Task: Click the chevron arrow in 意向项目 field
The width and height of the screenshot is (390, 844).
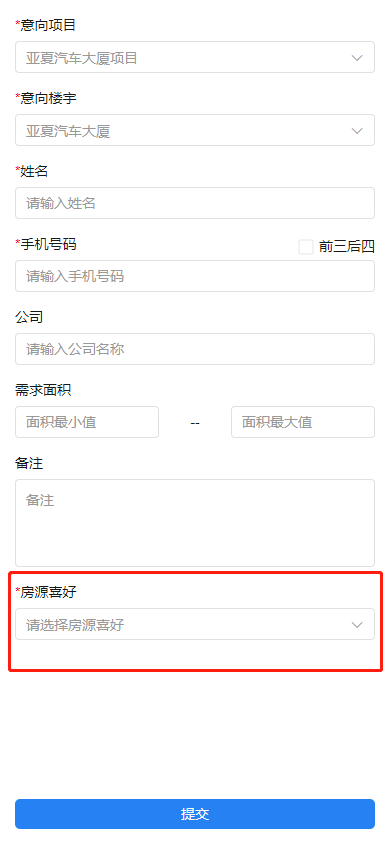Action: pos(357,58)
